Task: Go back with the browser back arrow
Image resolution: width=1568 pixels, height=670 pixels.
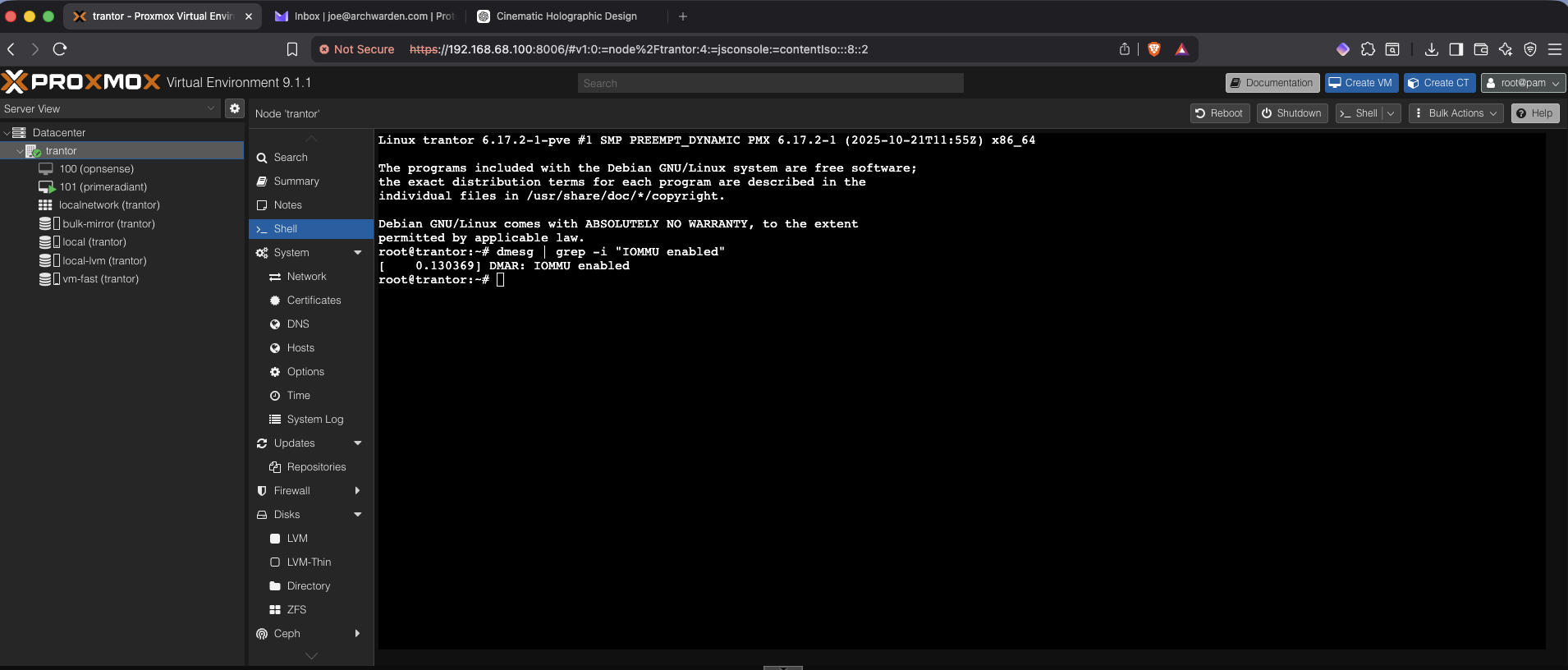Action: pyautogui.click(x=11, y=49)
